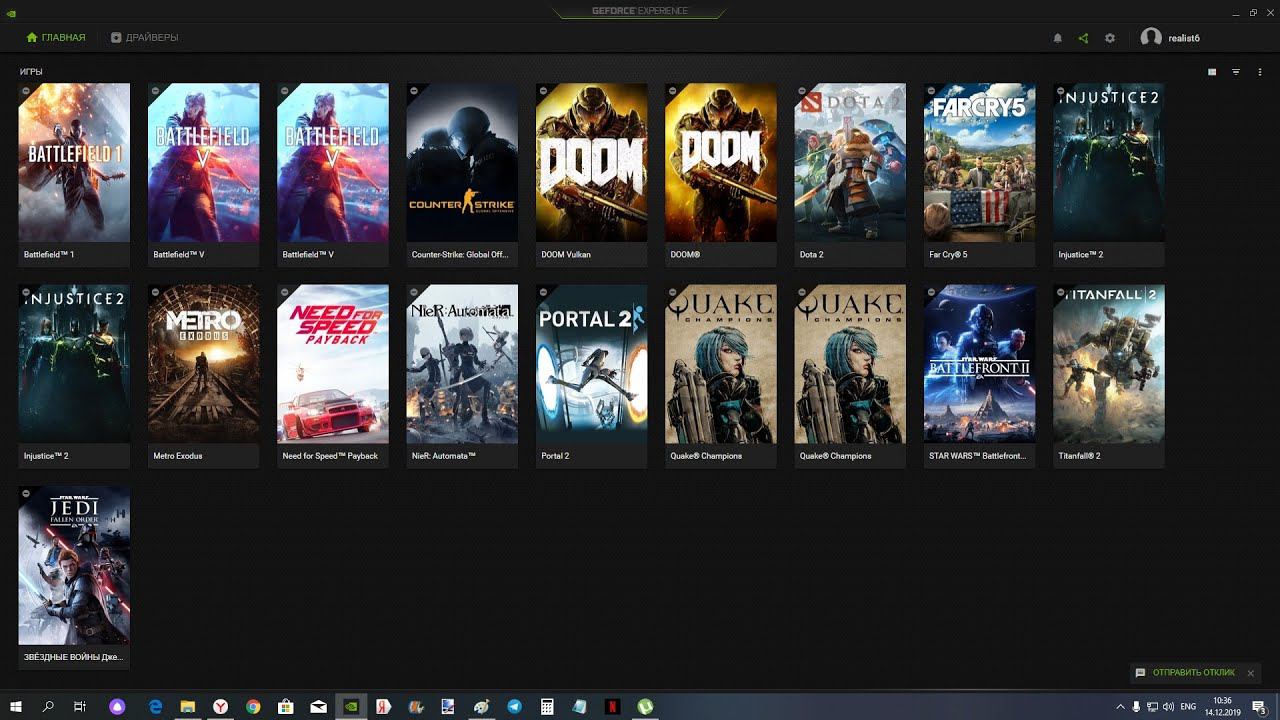The height and width of the screenshot is (720, 1280).
Task: Open Netflix from the taskbar
Action: coord(612,706)
